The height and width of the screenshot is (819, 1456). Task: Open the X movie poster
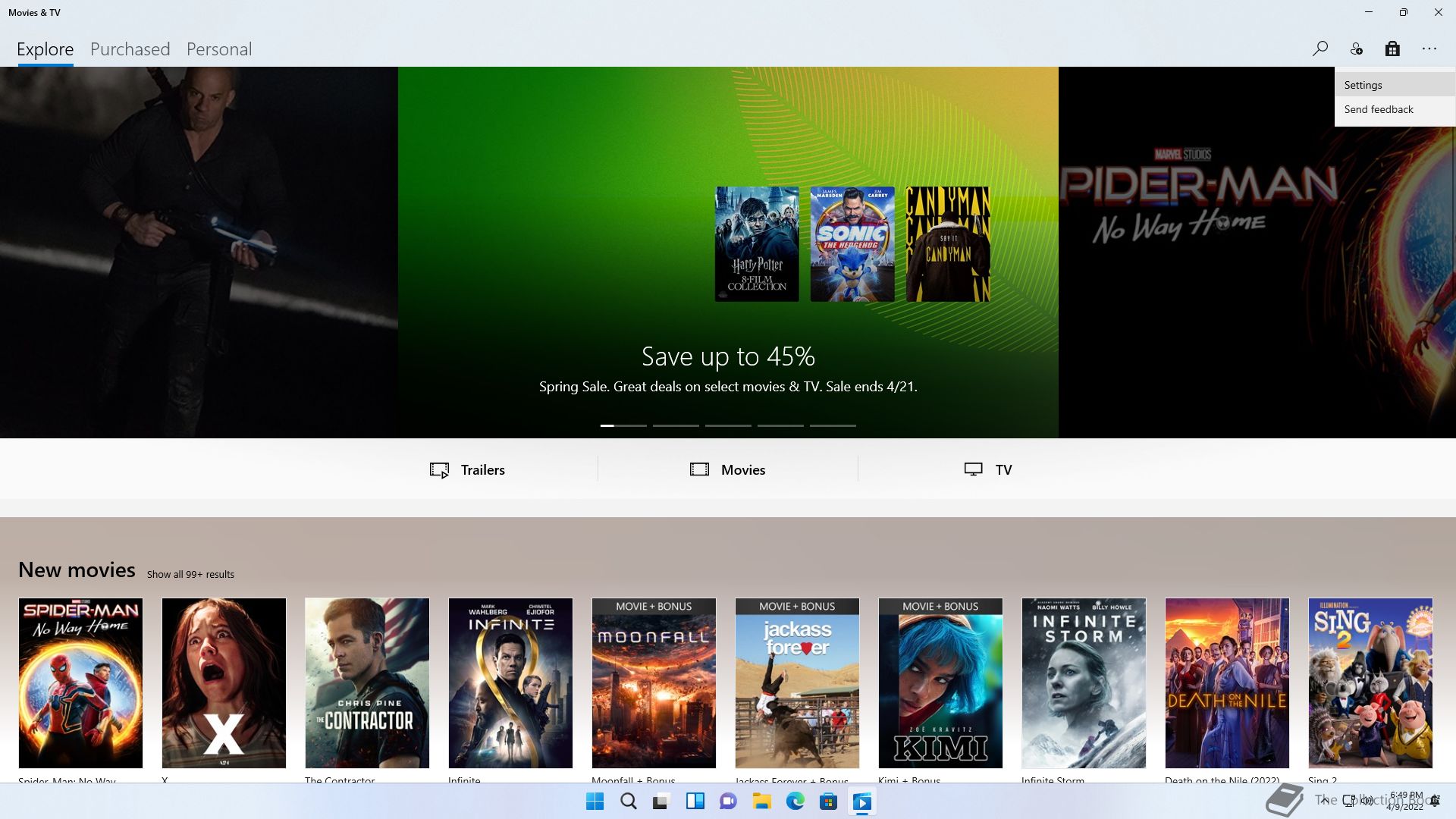pyautogui.click(x=224, y=683)
